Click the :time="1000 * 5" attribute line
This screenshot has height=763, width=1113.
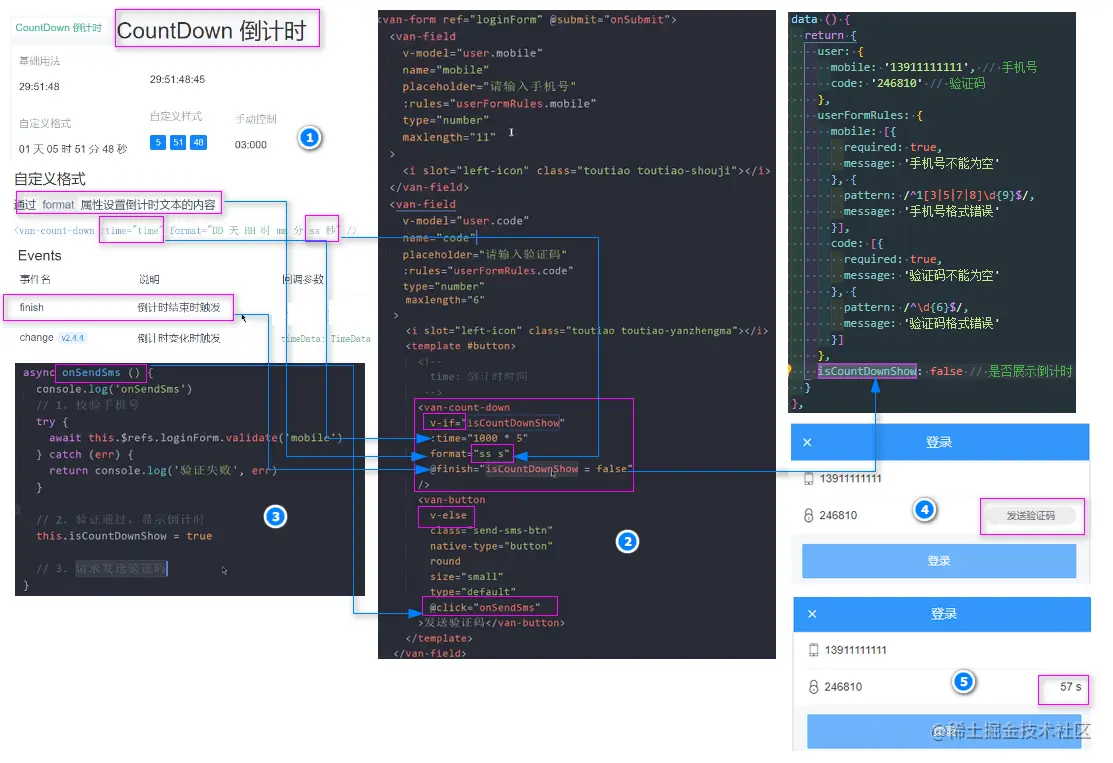479,439
